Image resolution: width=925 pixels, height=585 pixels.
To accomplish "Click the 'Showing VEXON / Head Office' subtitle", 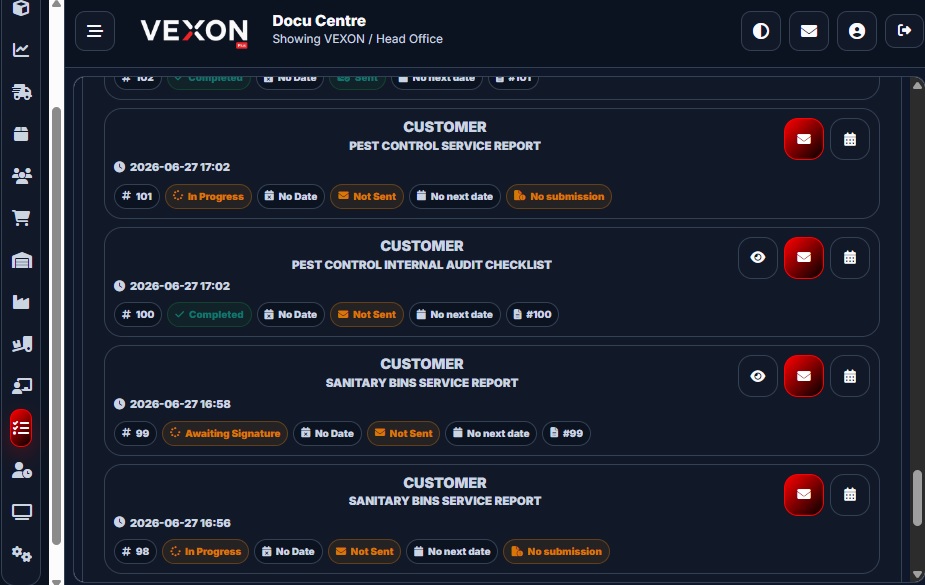I will [x=357, y=39].
